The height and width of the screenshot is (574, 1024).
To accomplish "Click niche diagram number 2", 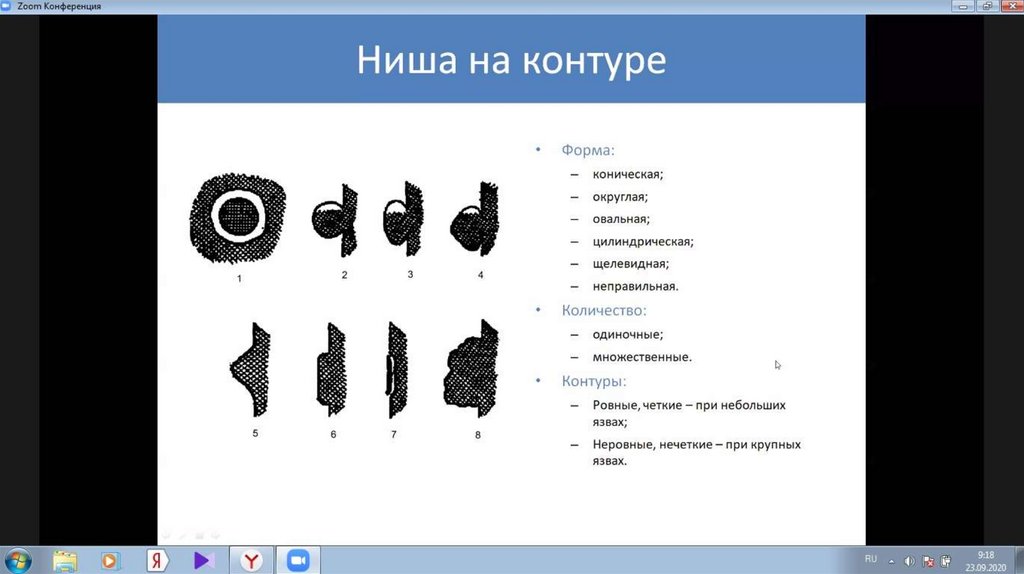I will [335, 219].
